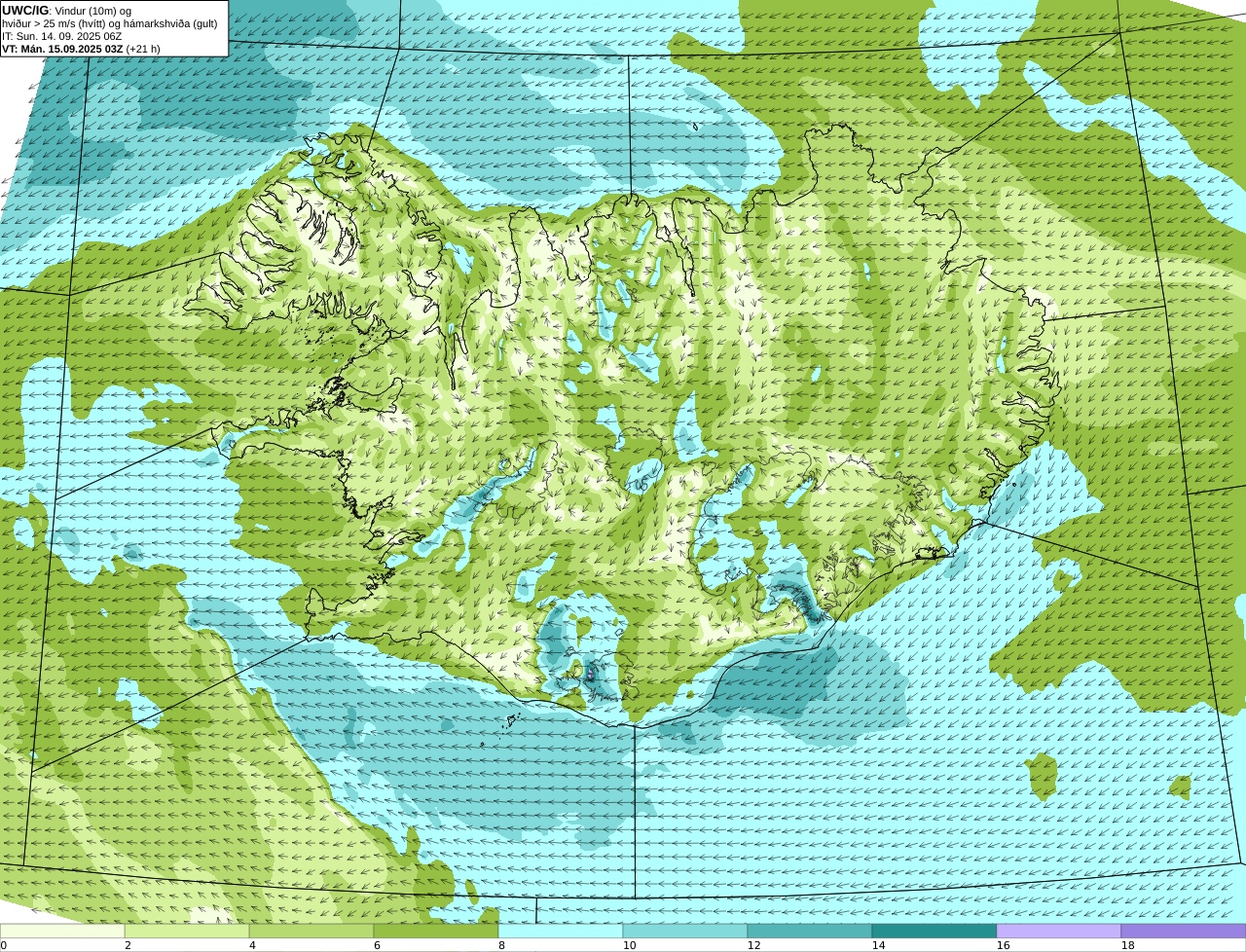The width and height of the screenshot is (1246, 952).
Task: Click the 6–8 m/s olive green legend swatch
Action: pyautogui.click(x=436, y=932)
